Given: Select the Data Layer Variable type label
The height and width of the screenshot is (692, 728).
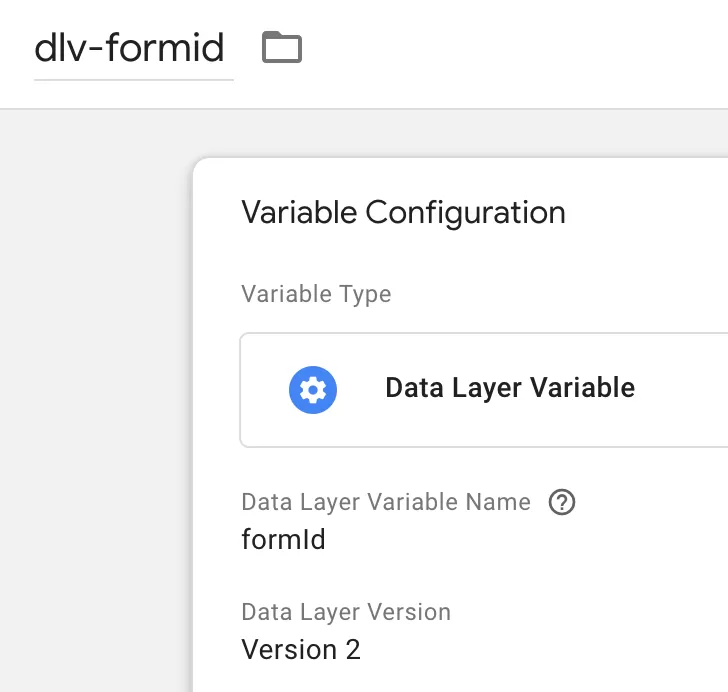Looking at the screenshot, I should click(510, 388).
